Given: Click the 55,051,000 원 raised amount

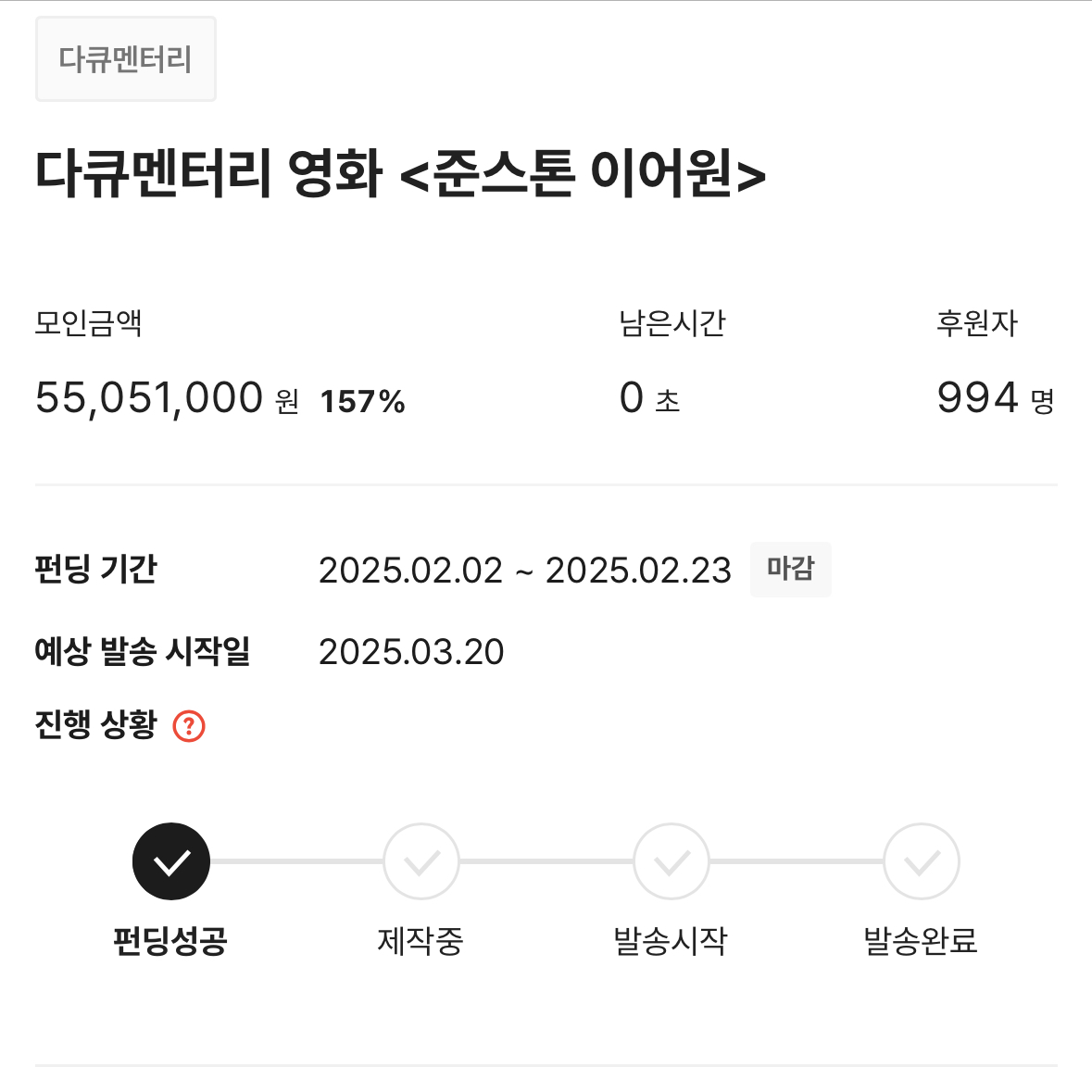Looking at the screenshot, I should click(x=167, y=399).
